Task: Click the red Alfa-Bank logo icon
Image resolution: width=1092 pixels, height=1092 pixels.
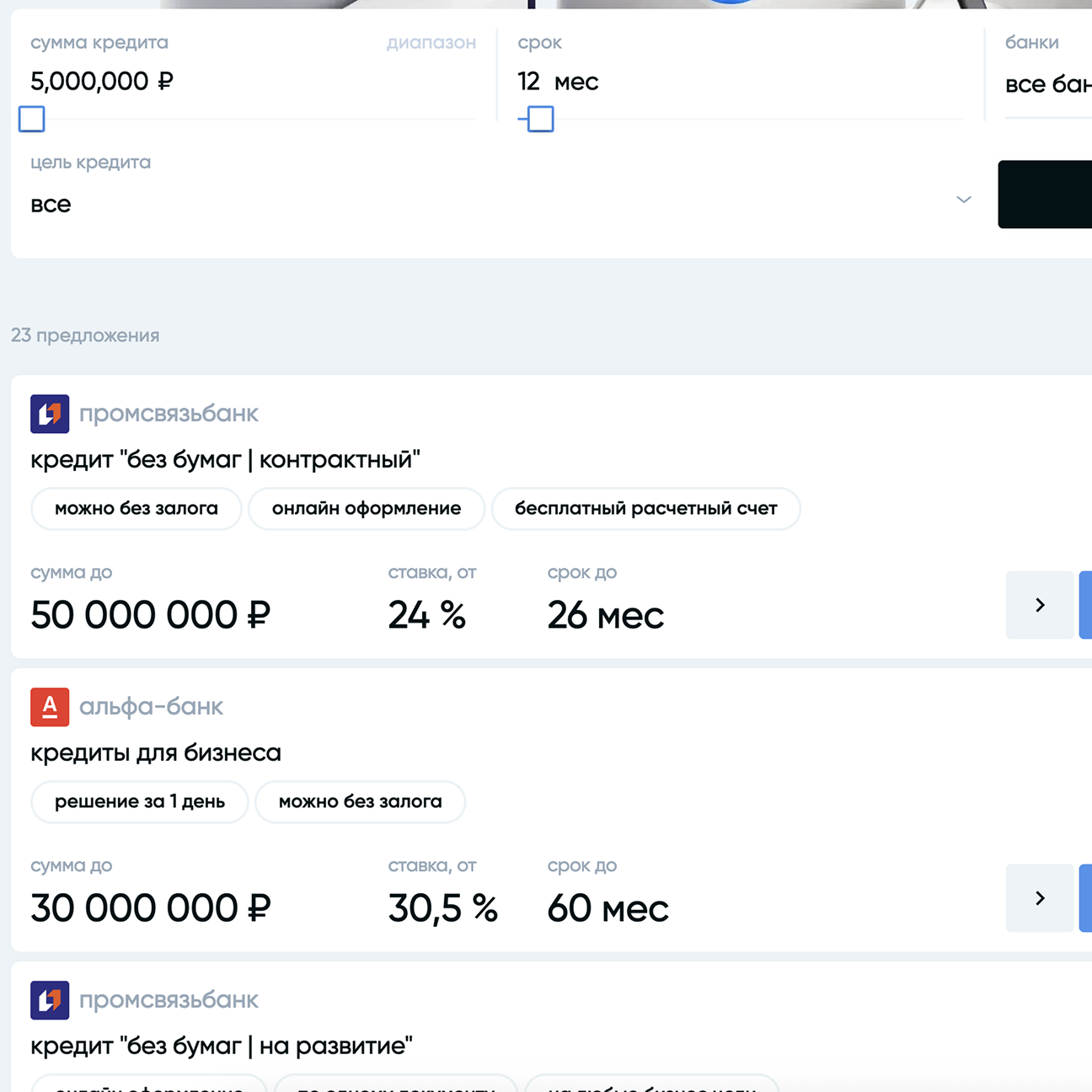Action: coord(50,707)
